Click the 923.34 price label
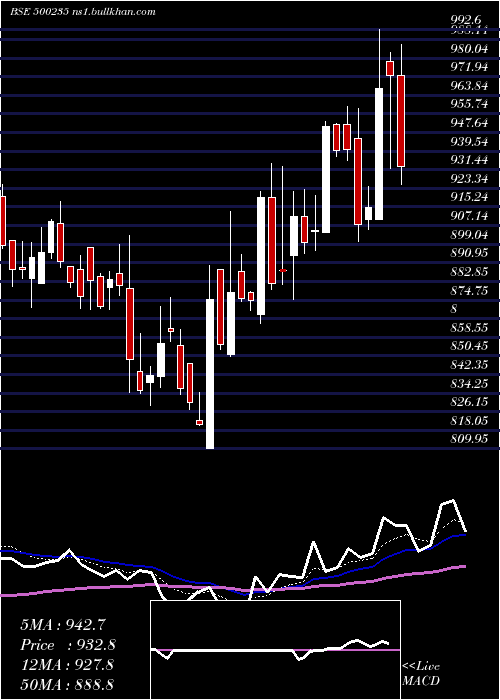The image size is (500, 700). coord(469,179)
